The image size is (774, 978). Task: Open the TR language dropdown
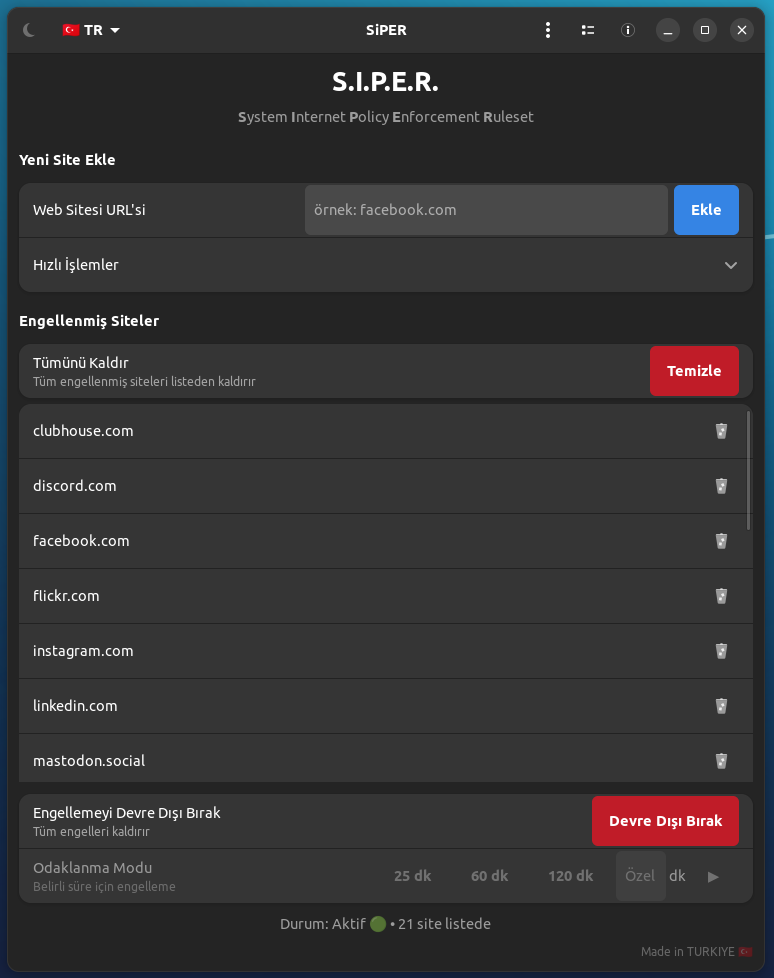tap(91, 30)
